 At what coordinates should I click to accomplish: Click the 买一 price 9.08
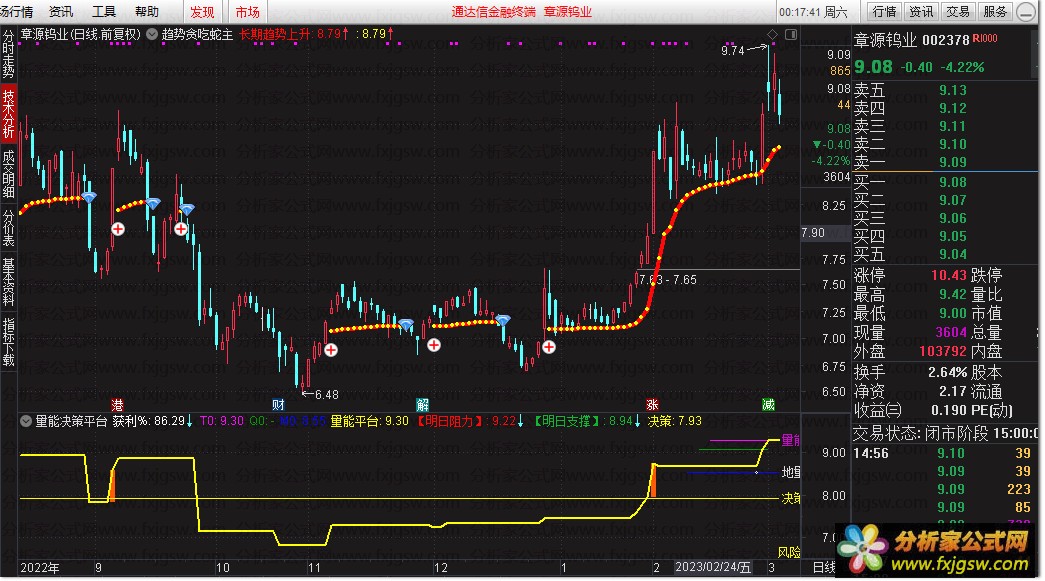(952, 182)
